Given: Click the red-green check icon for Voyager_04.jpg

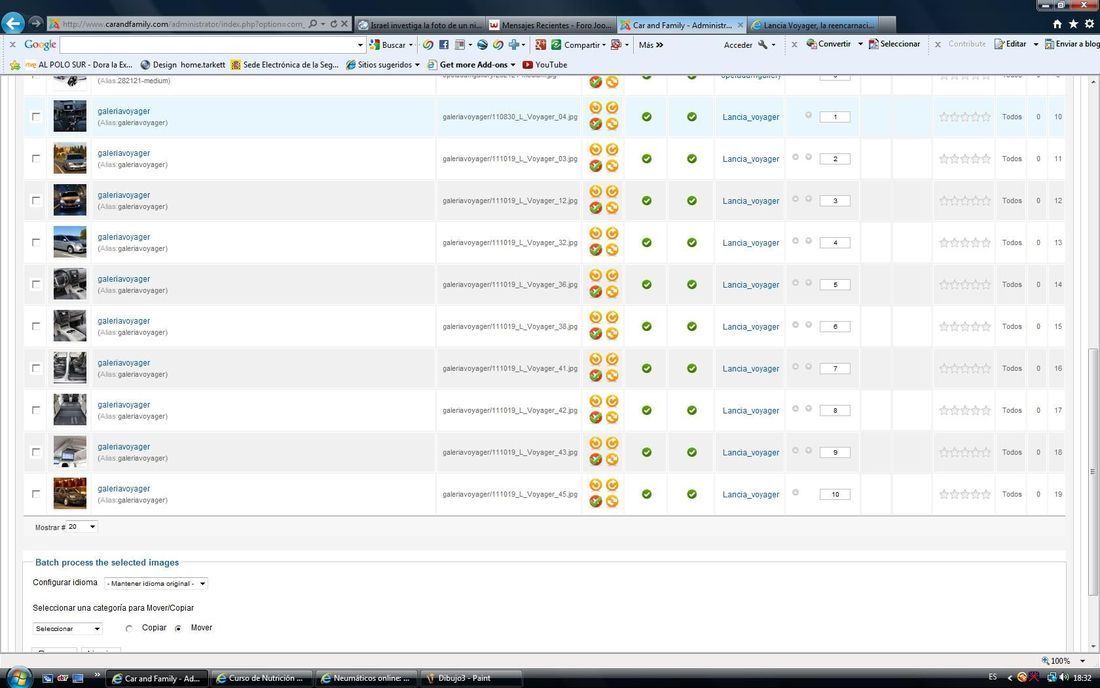Looking at the screenshot, I should 595,124.
